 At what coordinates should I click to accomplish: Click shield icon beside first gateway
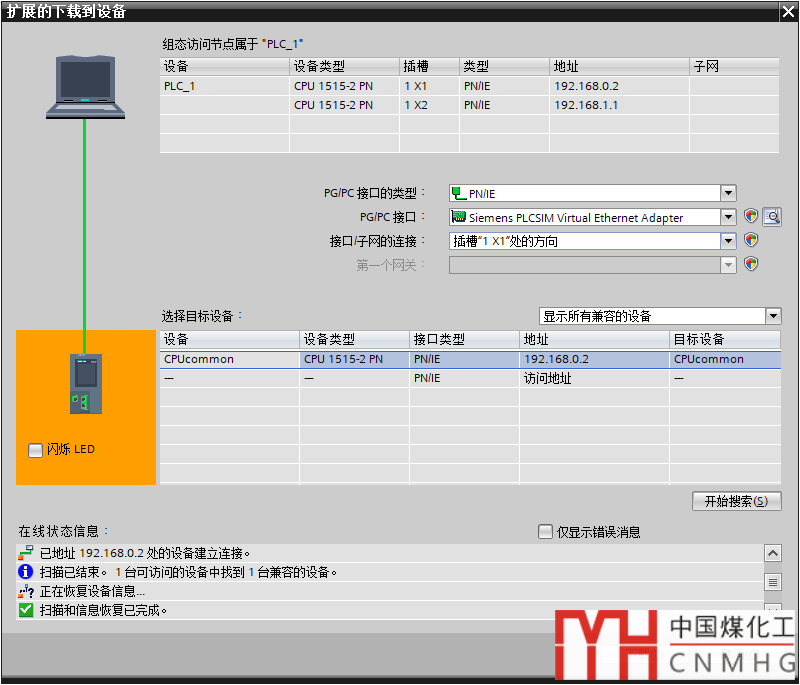pyautogui.click(x=751, y=264)
